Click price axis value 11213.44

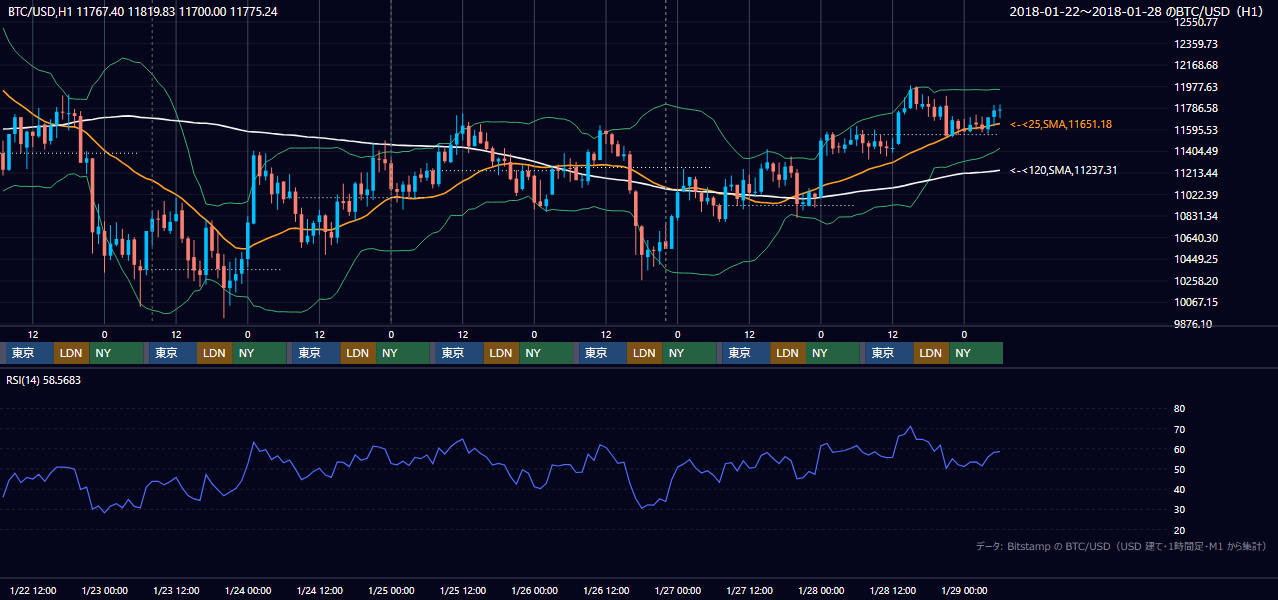point(1195,173)
